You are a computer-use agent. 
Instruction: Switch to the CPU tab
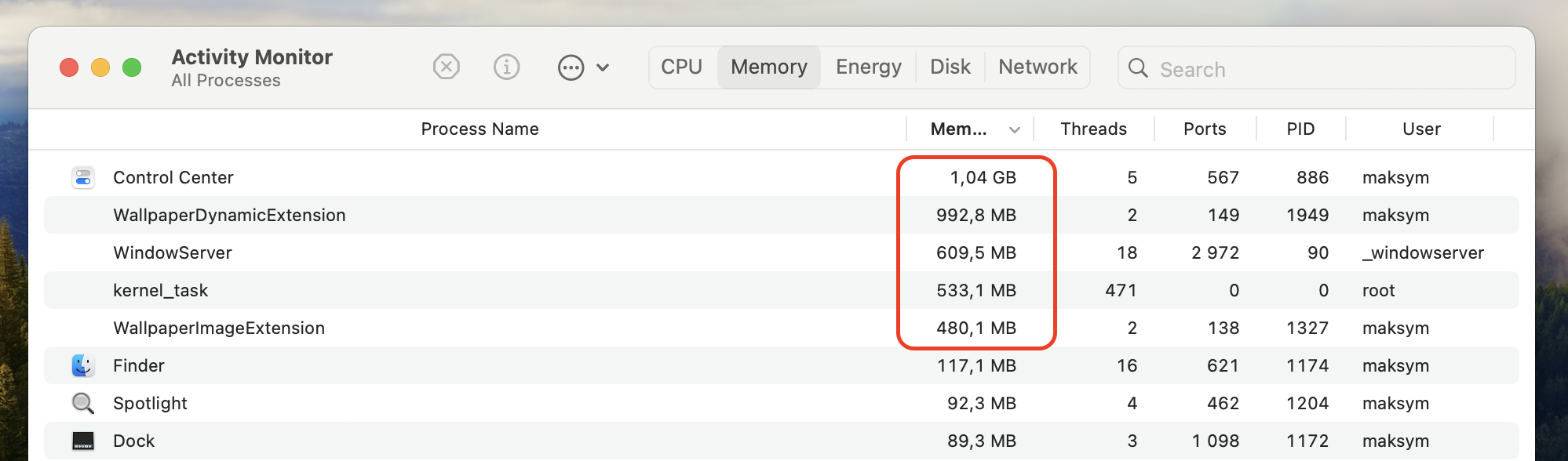pyautogui.click(x=681, y=67)
